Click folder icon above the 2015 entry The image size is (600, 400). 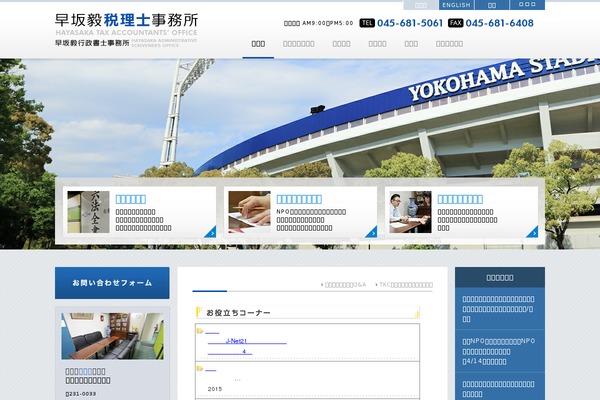[199, 368]
